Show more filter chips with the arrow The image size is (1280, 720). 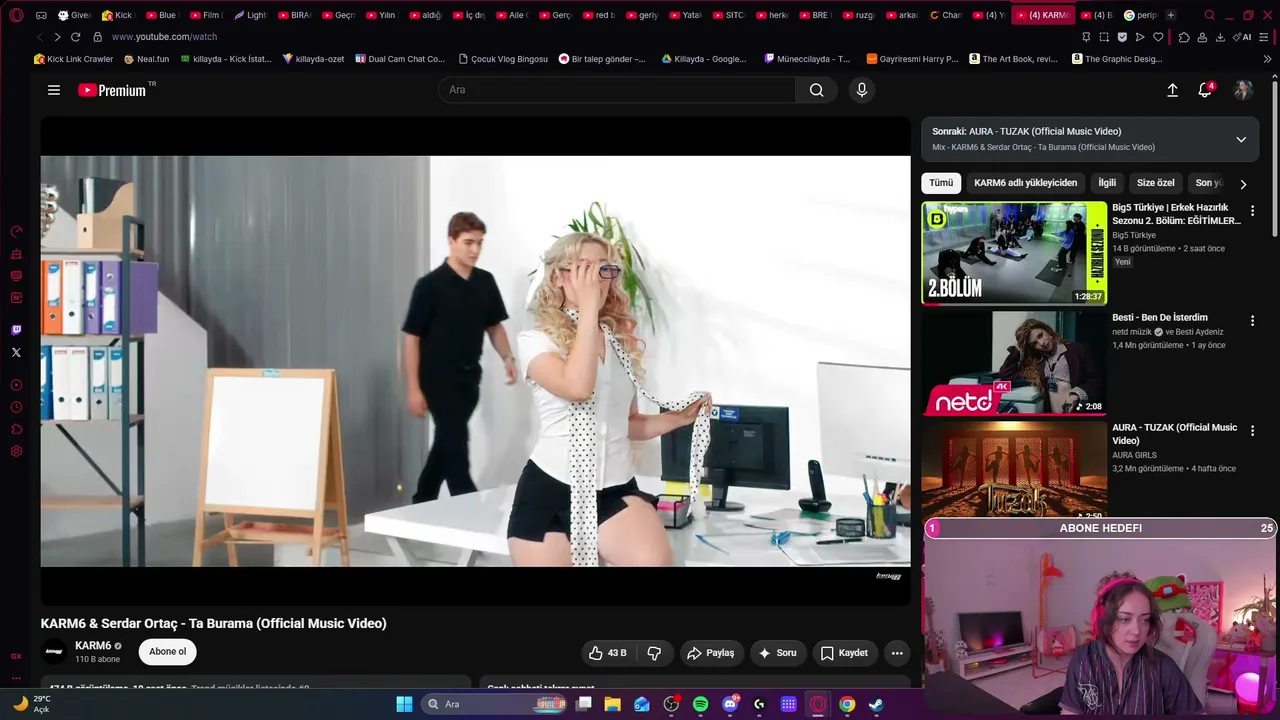[1243, 184]
